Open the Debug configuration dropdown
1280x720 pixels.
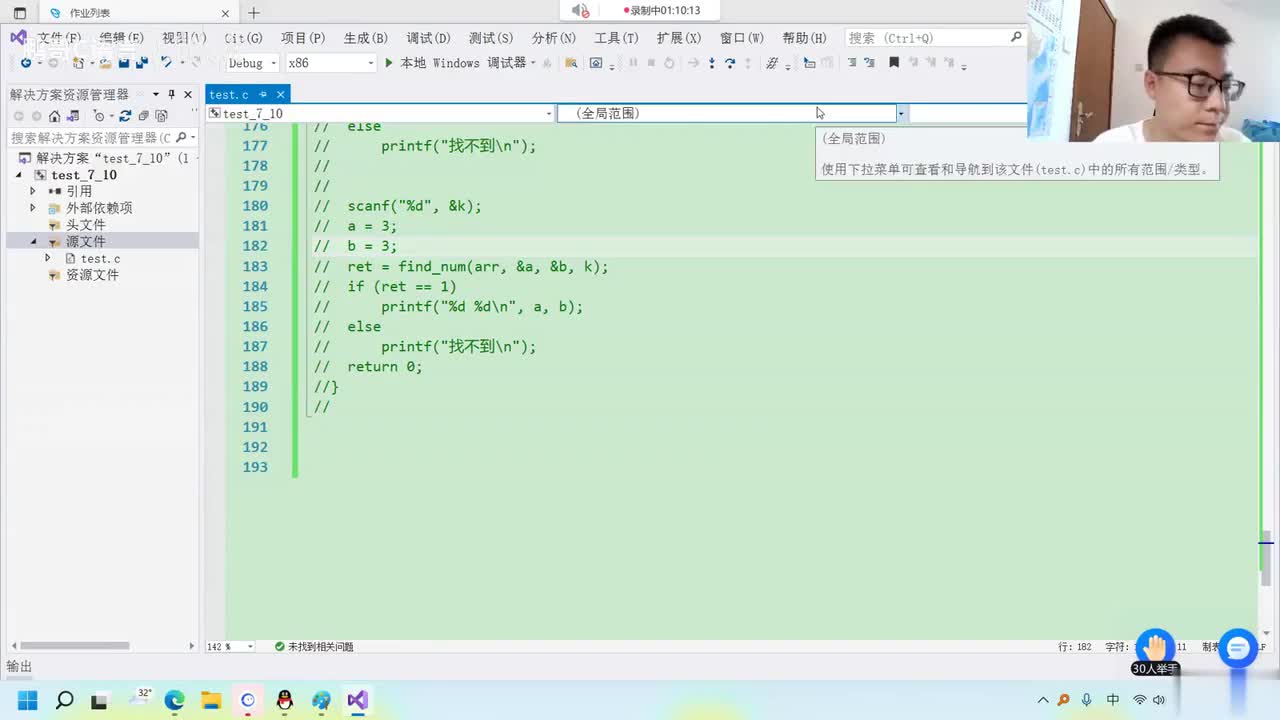(x=251, y=62)
